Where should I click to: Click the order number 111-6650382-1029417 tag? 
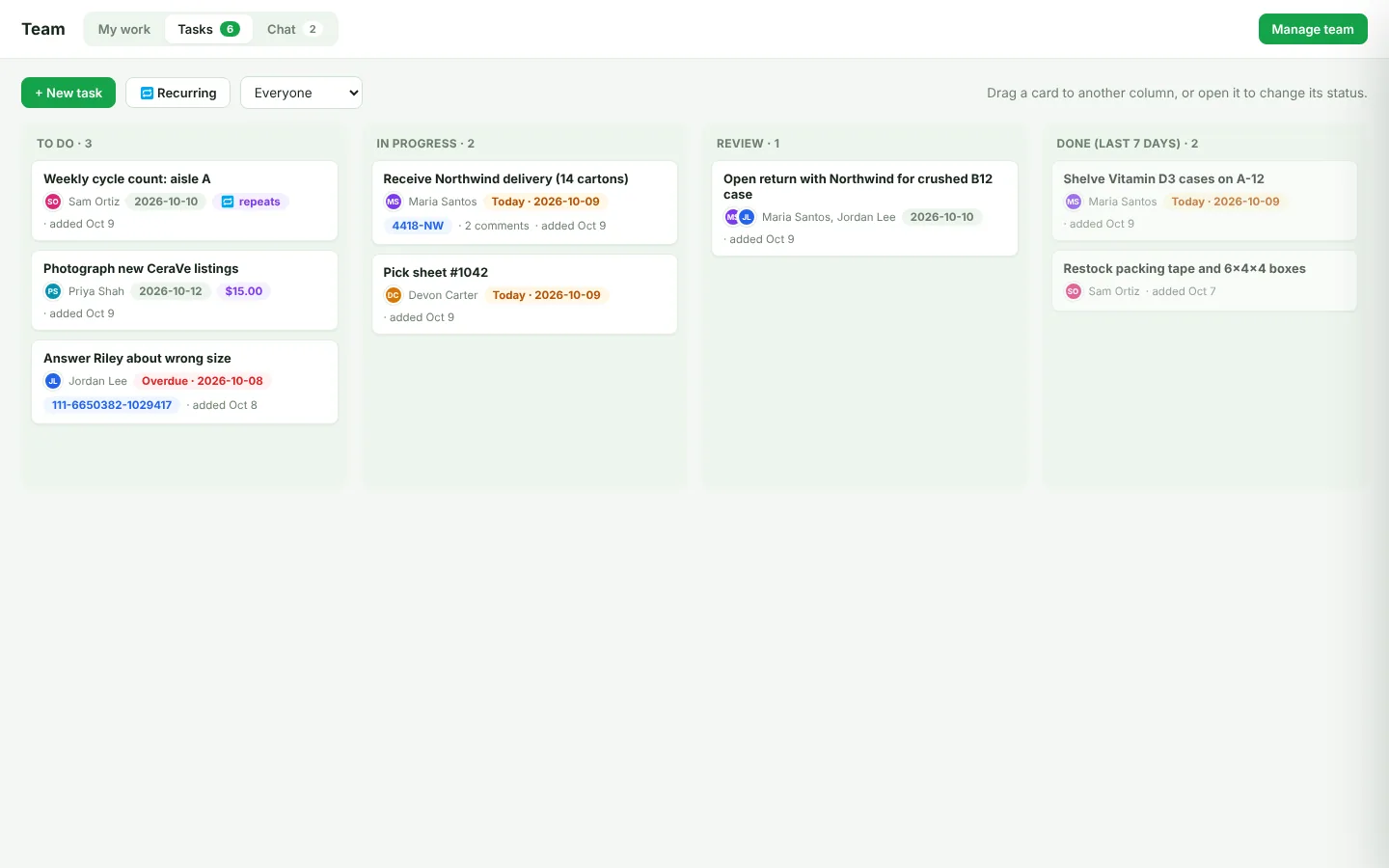point(112,405)
